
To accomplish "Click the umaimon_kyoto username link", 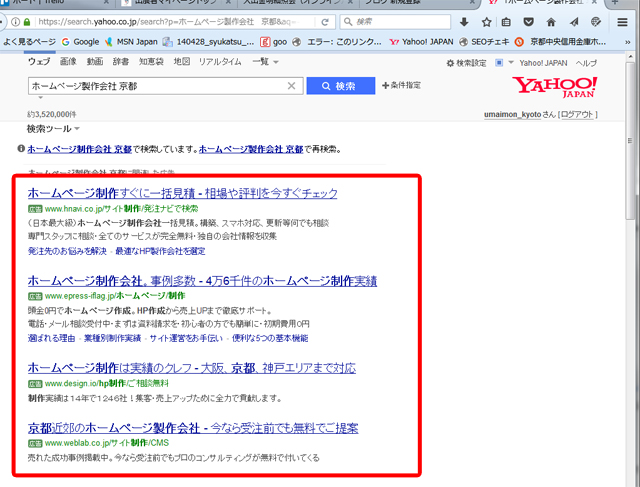I will (x=513, y=115).
